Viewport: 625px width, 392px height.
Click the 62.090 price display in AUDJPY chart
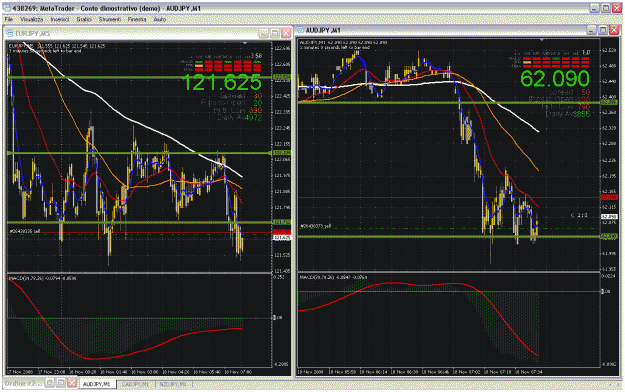(x=555, y=78)
